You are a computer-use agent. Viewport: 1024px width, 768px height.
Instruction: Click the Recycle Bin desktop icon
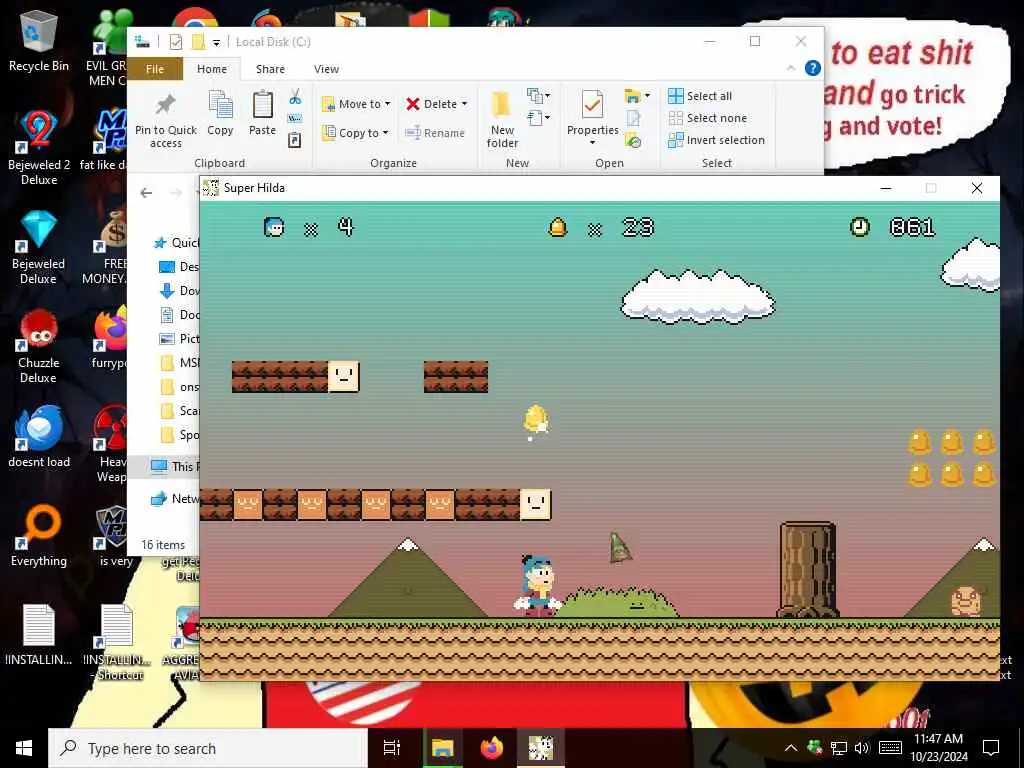pyautogui.click(x=39, y=40)
